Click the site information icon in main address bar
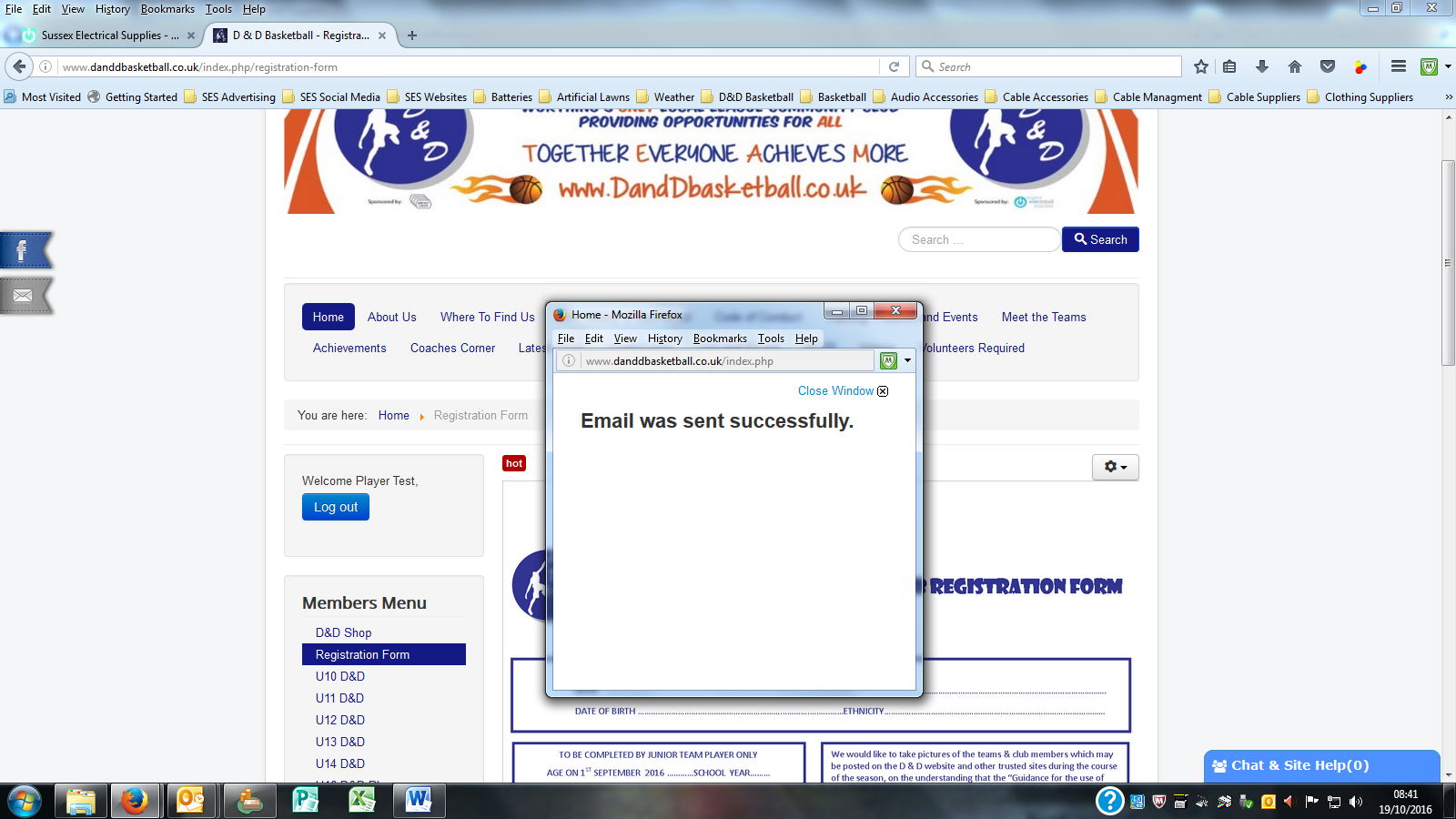This screenshot has width=1456, height=819. [45, 66]
